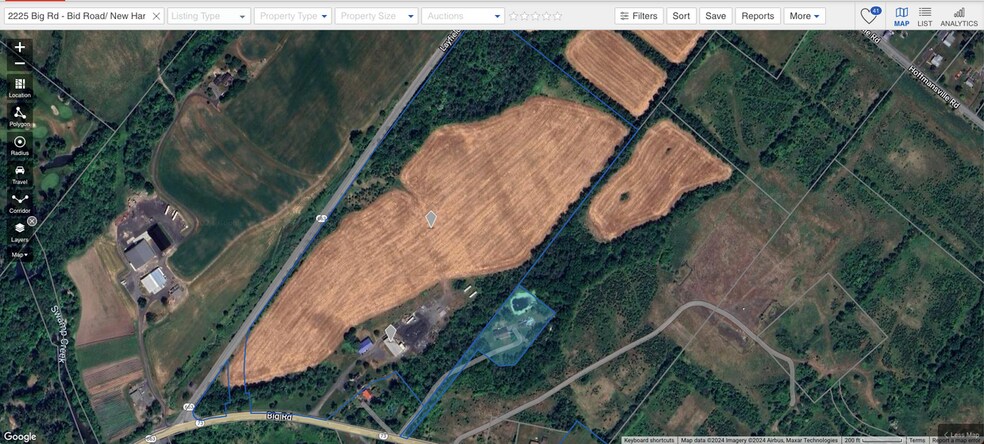Select the gray property marker in field
984x444 pixels.
click(430, 219)
